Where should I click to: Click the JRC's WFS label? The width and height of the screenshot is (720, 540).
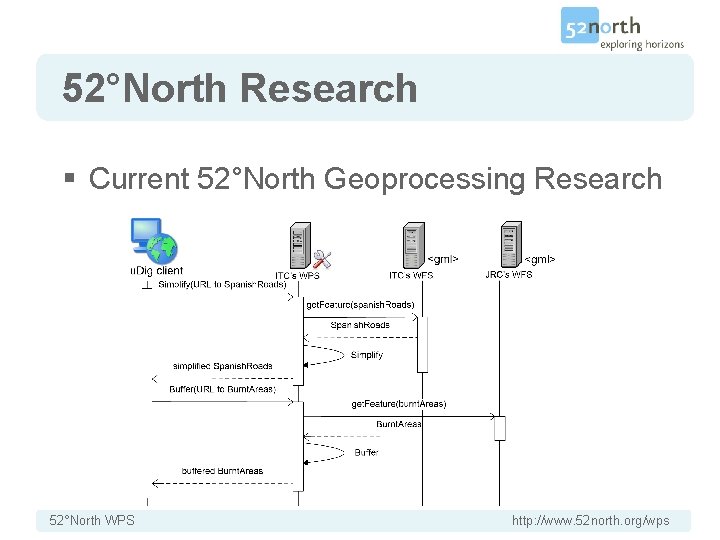point(509,275)
